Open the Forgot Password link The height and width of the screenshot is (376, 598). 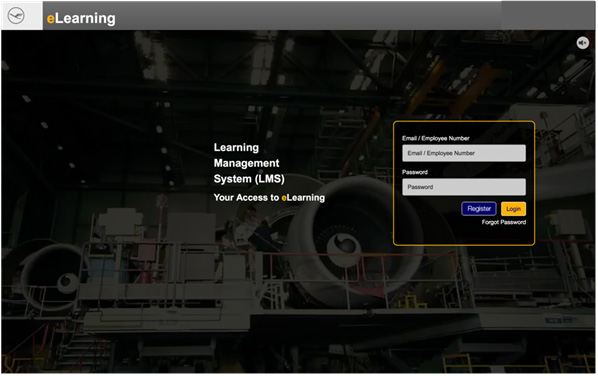(503, 222)
